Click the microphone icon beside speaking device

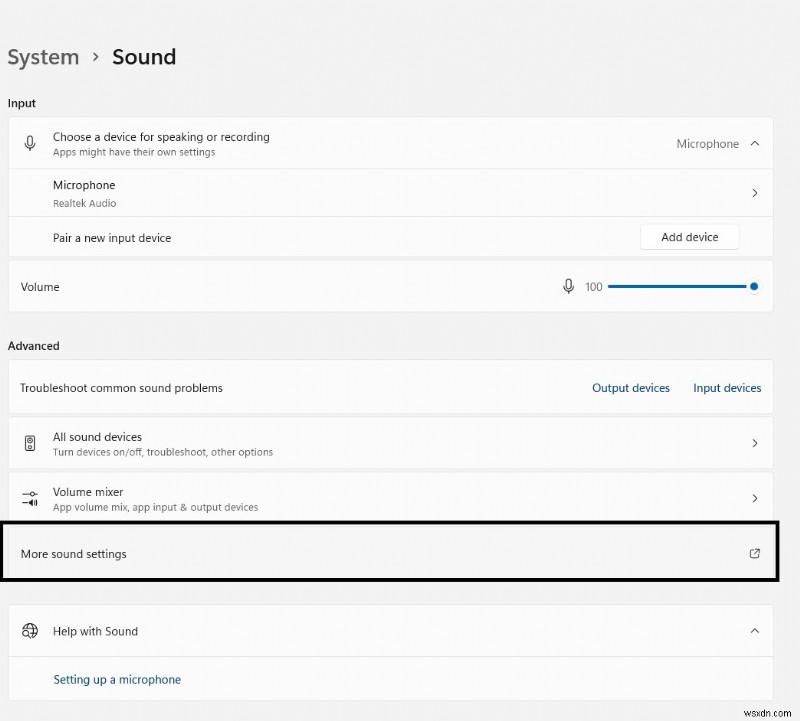(x=30, y=143)
